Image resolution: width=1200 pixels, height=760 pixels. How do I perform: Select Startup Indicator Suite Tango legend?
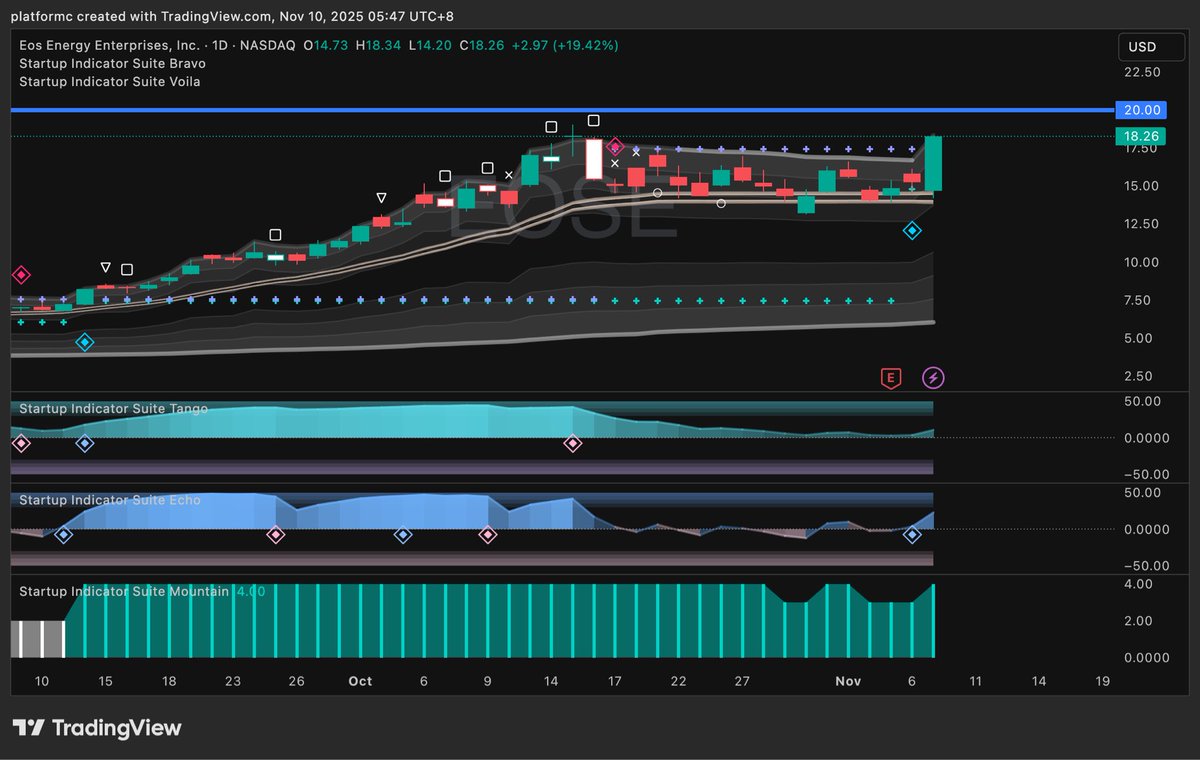click(113, 408)
